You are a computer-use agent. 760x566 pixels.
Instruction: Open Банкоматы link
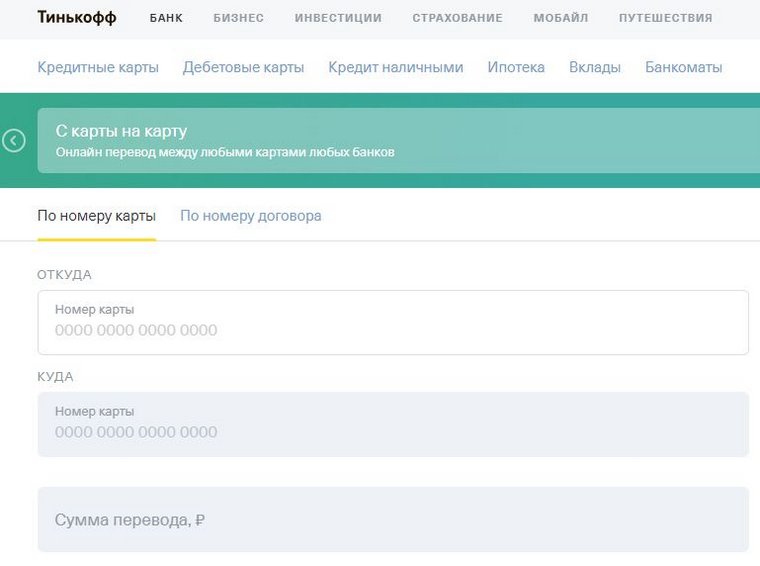coord(683,67)
